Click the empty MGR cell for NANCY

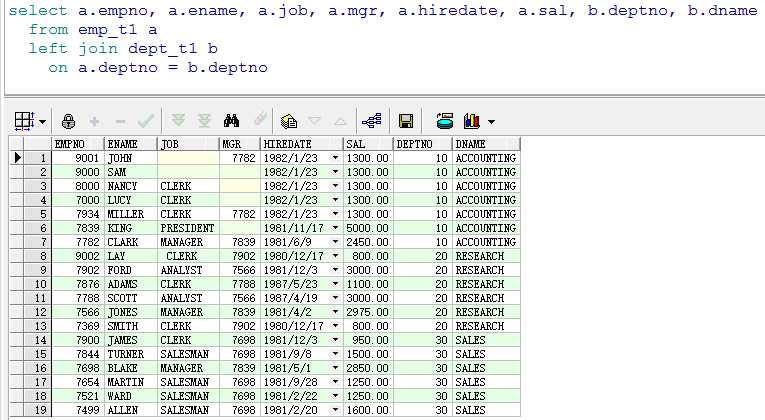click(x=240, y=186)
